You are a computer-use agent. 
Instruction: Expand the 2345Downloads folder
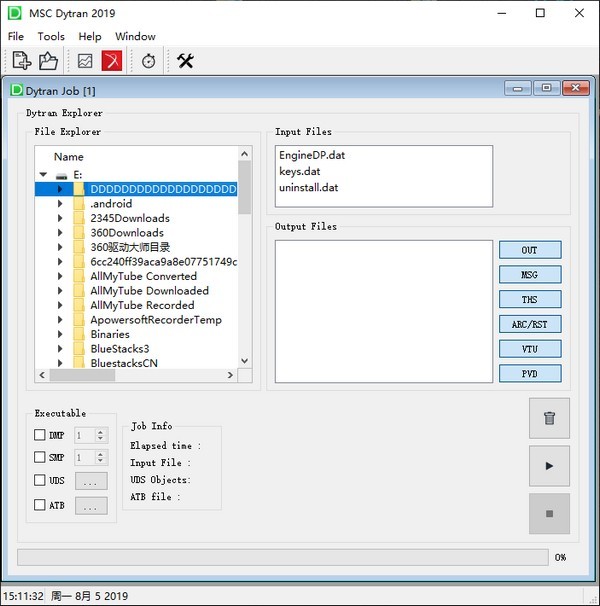pos(60,218)
